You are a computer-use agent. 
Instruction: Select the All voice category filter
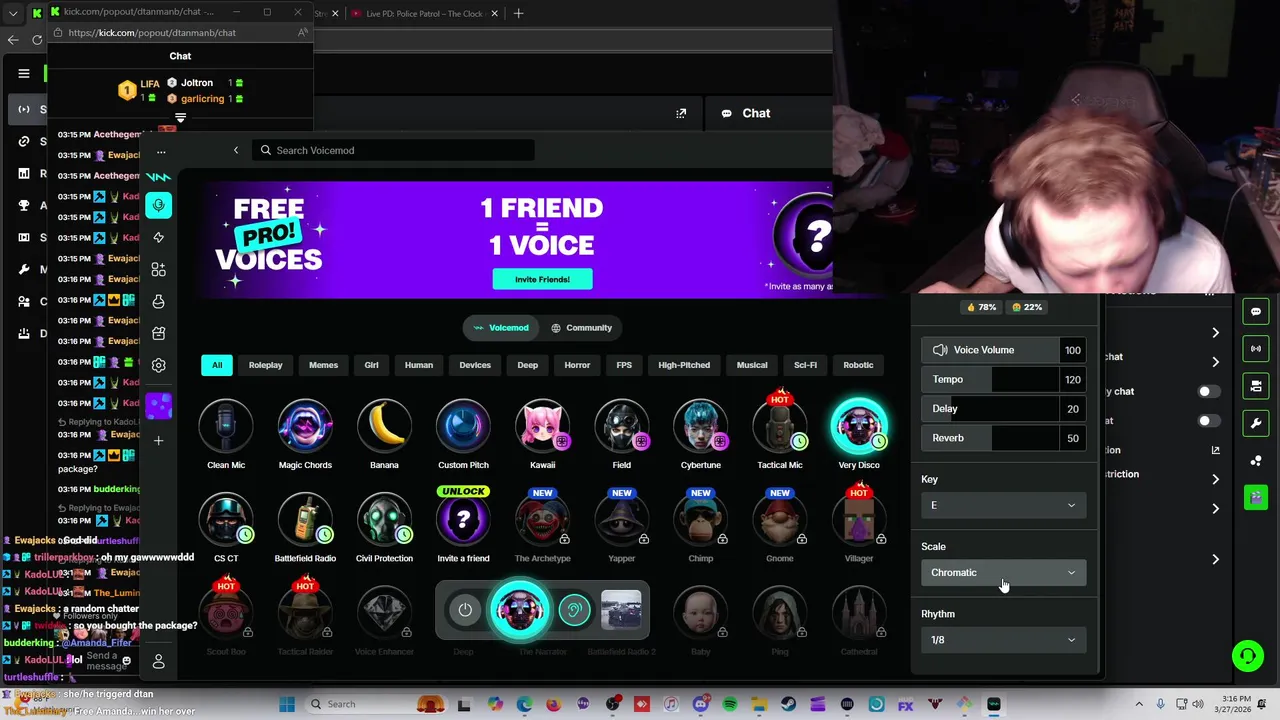click(x=217, y=365)
